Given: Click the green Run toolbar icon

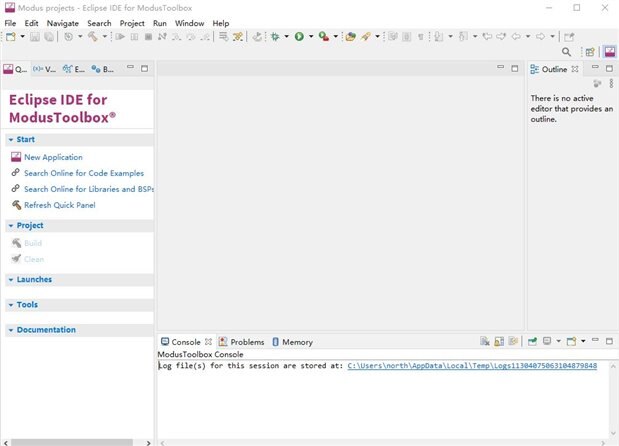Looking at the screenshot, I should 299,37.
